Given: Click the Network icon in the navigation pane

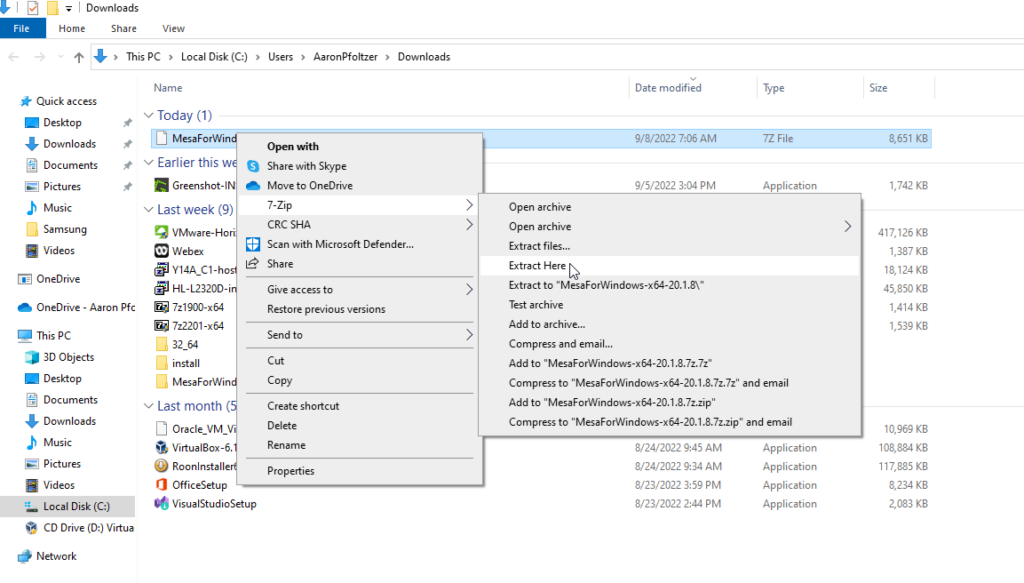Looking at the screenshot, I should [x=25, y=556].
